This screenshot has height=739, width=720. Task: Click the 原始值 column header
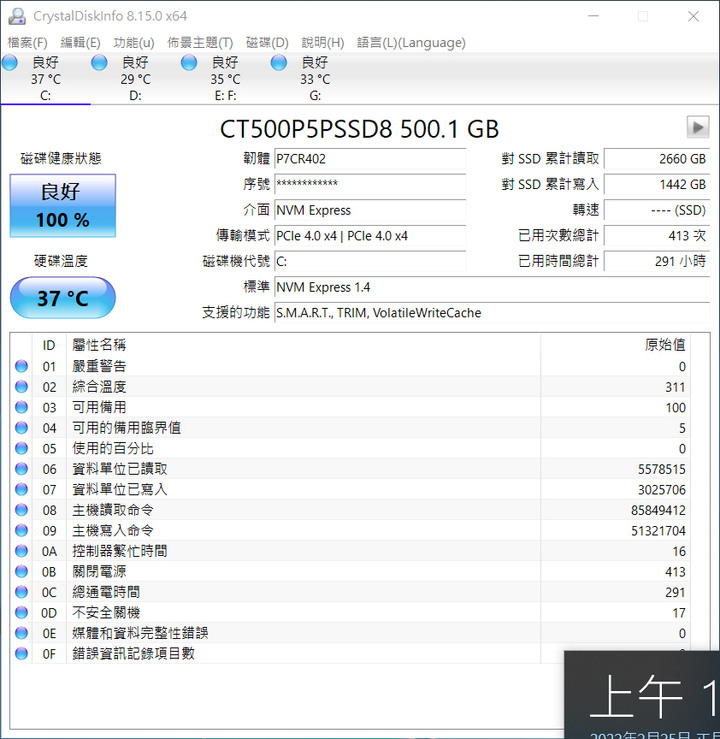[x=615, y=345]
